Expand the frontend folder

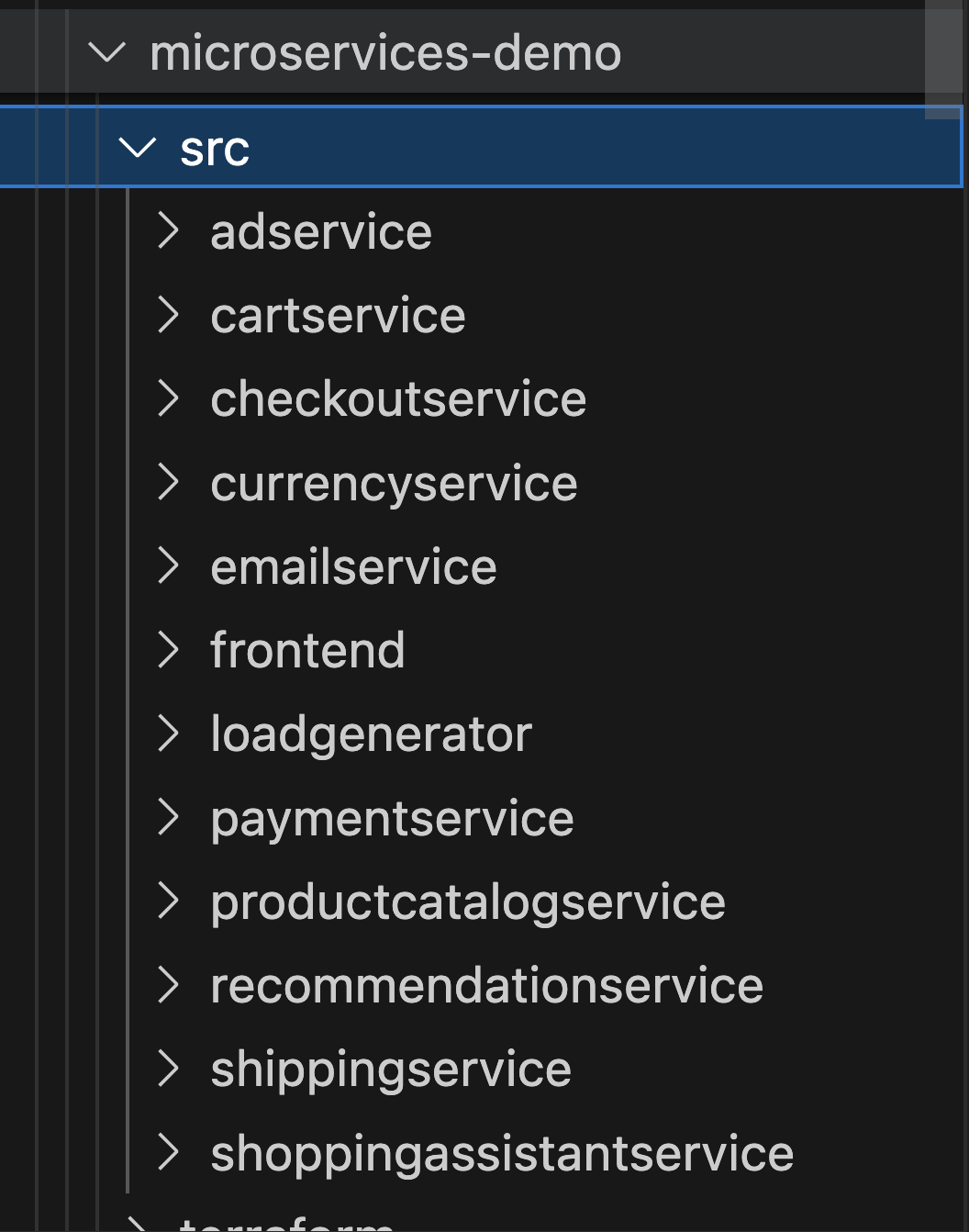click(x=169, y=650)
